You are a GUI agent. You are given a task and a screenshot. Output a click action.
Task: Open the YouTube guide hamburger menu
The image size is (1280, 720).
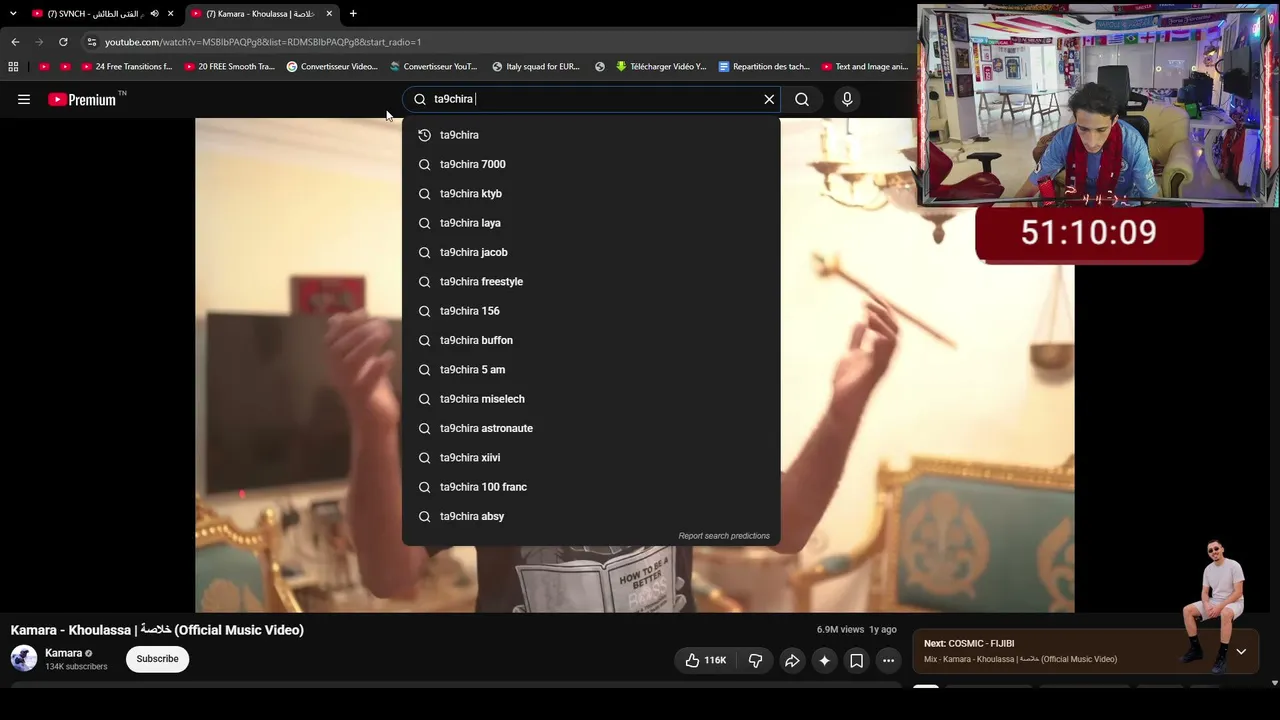[x=24, y=99]
